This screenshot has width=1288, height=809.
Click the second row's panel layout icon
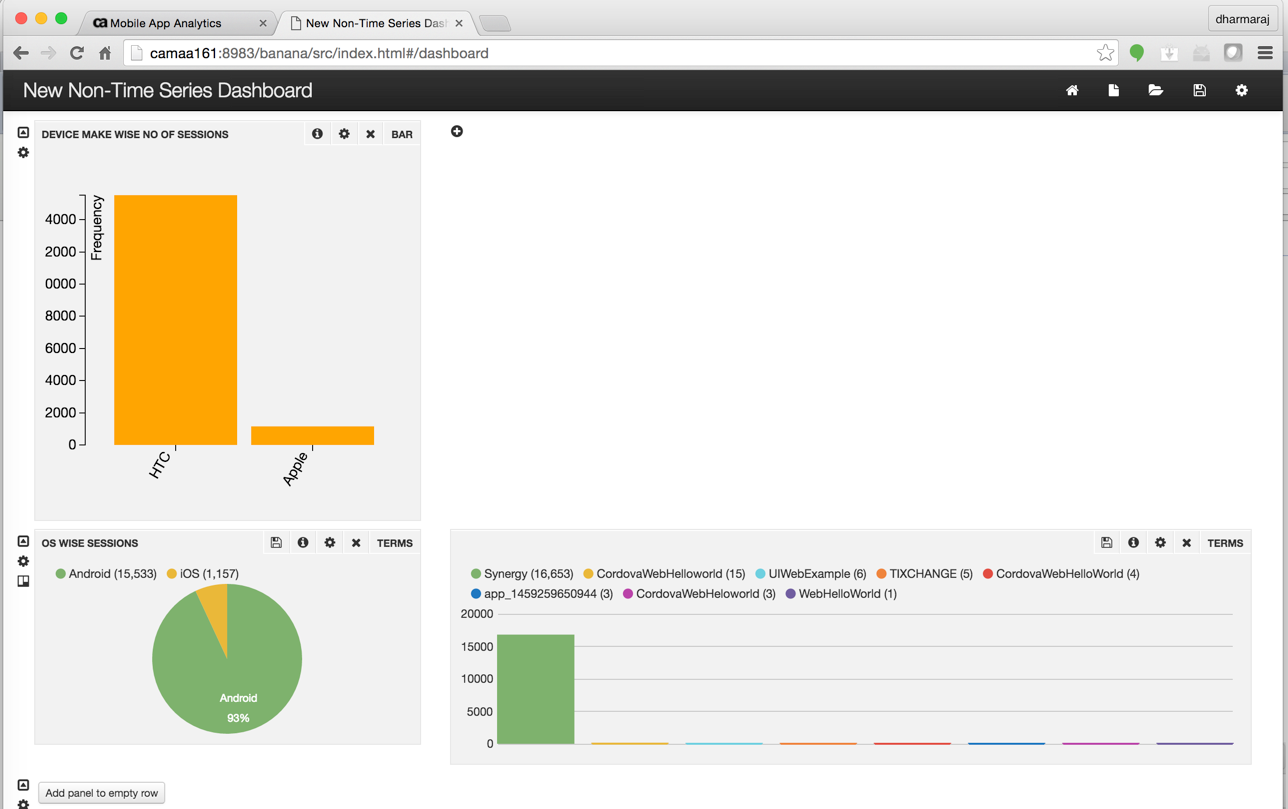[x=23, y=581]
